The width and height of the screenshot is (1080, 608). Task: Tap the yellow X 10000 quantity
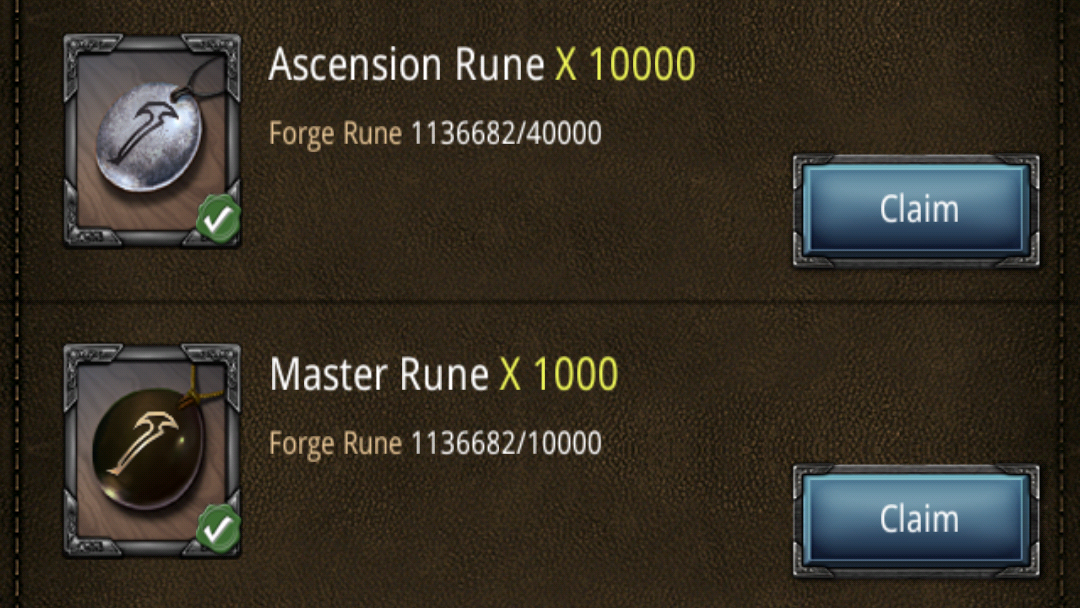626,66
